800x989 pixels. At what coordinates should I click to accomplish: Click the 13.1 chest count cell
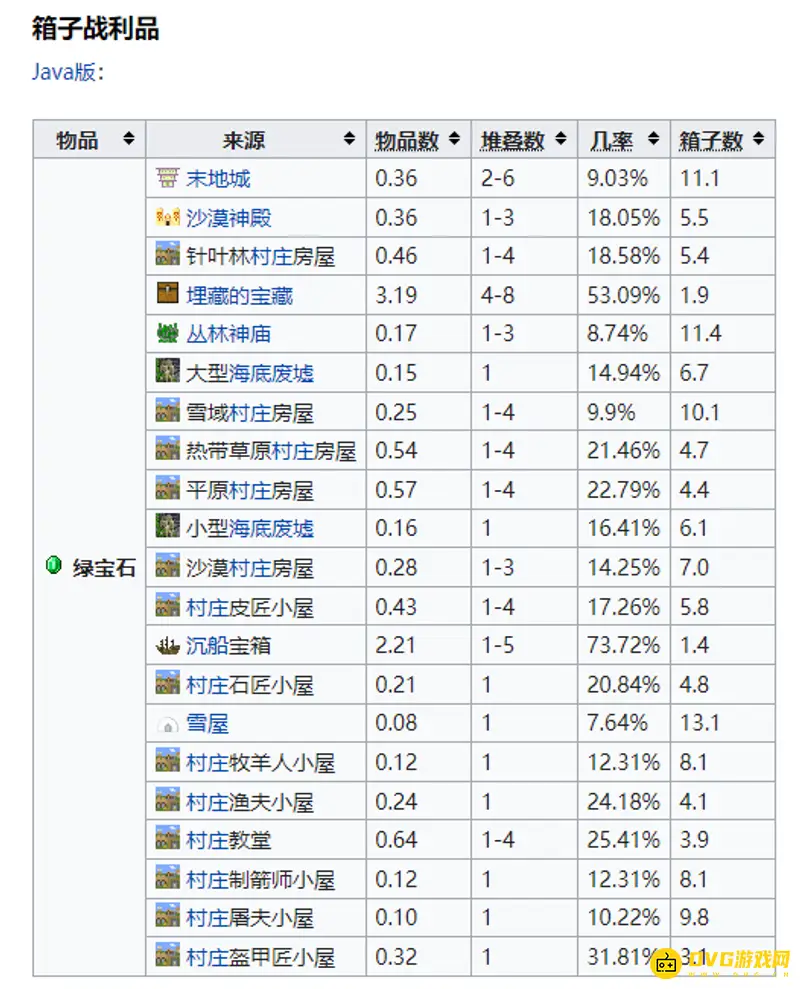point(722,723)
